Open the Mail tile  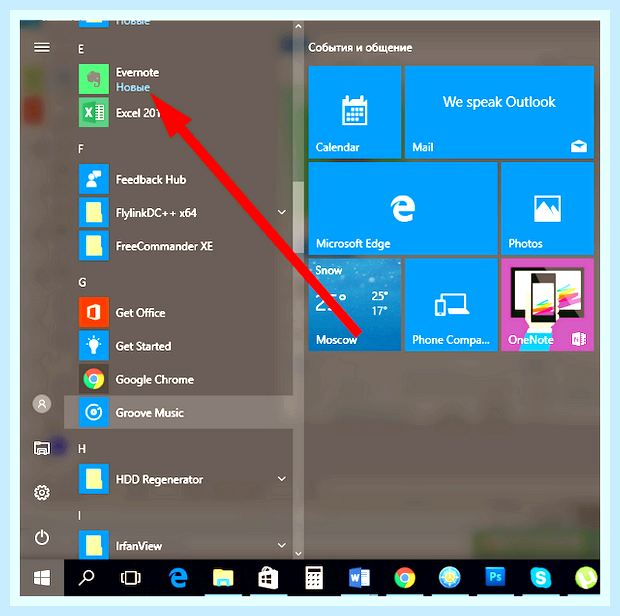(x=499, y=112)
